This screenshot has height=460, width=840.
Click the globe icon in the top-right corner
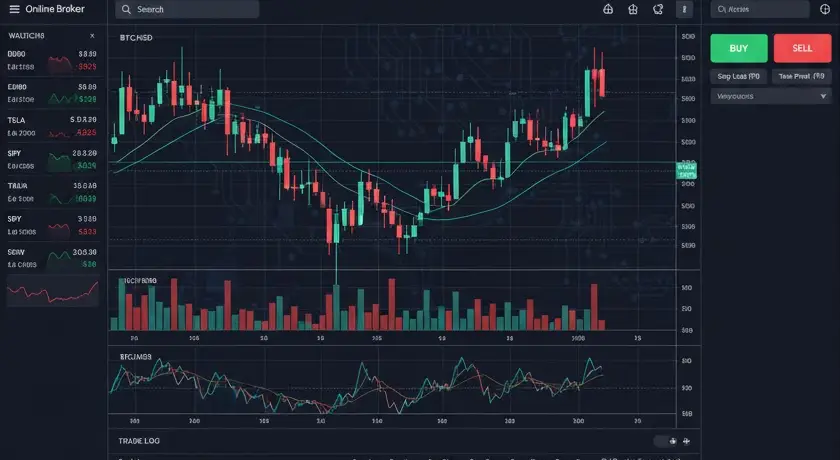click(x=825, y=9)
